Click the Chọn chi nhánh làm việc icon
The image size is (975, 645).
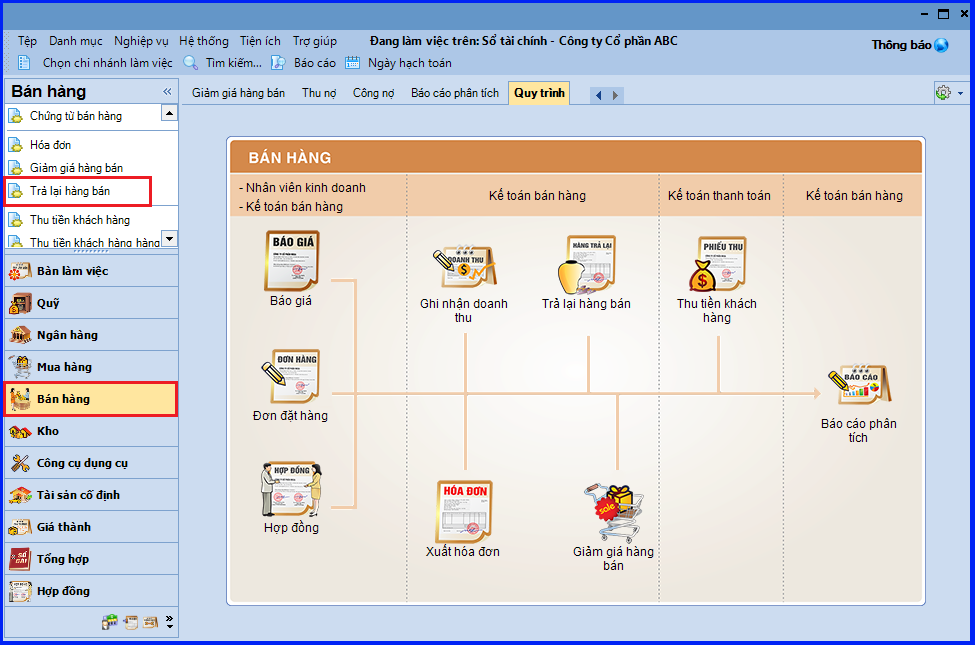click(x=24, y=63)
